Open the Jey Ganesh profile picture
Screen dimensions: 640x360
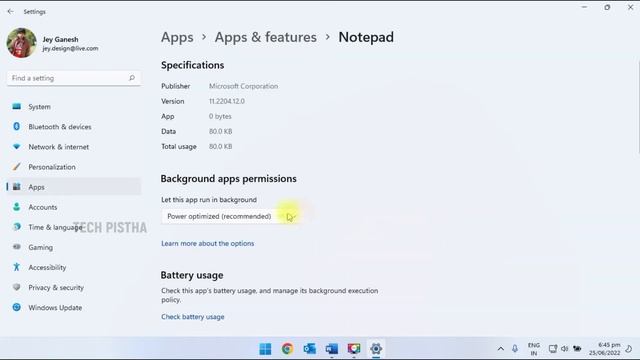(22, 43)
